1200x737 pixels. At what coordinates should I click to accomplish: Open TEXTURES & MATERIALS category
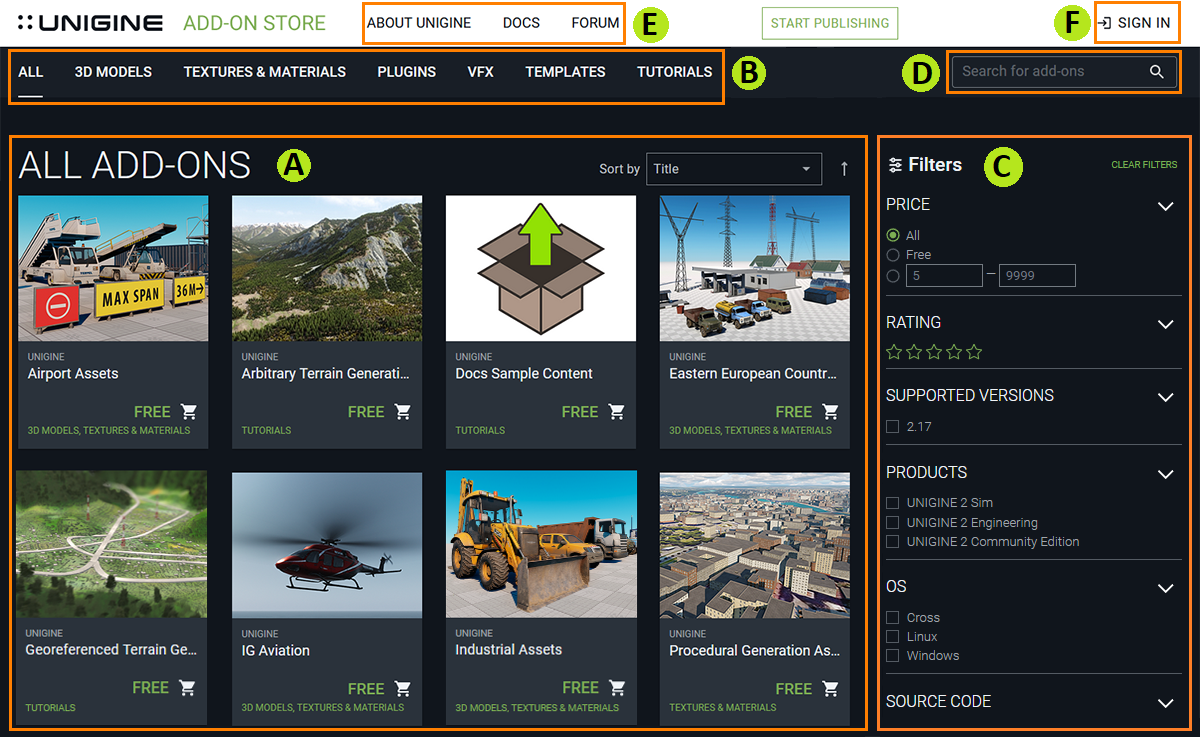(265, 72)
